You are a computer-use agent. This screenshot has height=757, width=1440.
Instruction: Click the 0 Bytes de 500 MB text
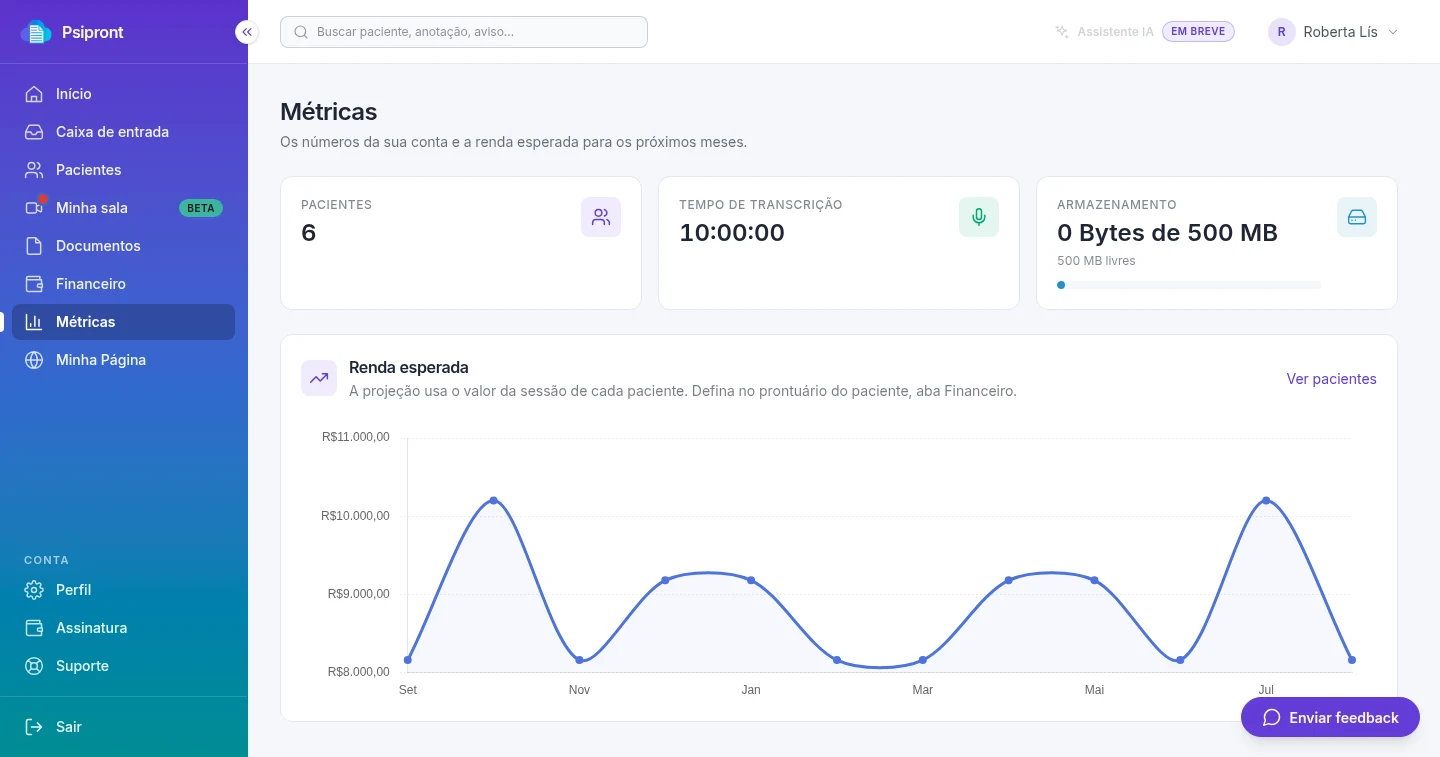coord(1167,233)
